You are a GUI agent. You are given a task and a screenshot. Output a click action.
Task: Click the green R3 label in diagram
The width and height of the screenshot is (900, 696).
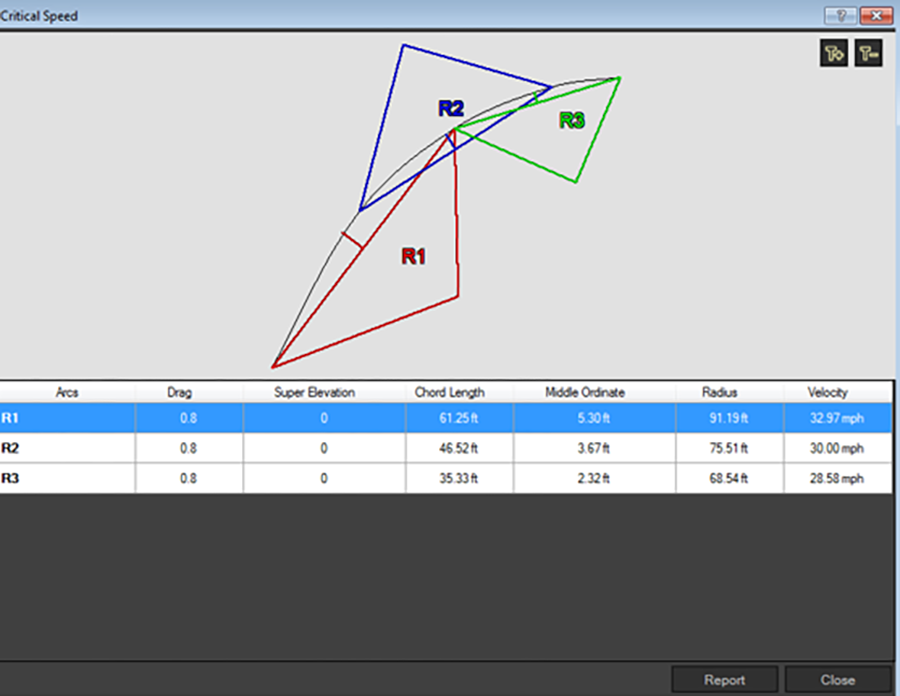[x=571, y=121]
